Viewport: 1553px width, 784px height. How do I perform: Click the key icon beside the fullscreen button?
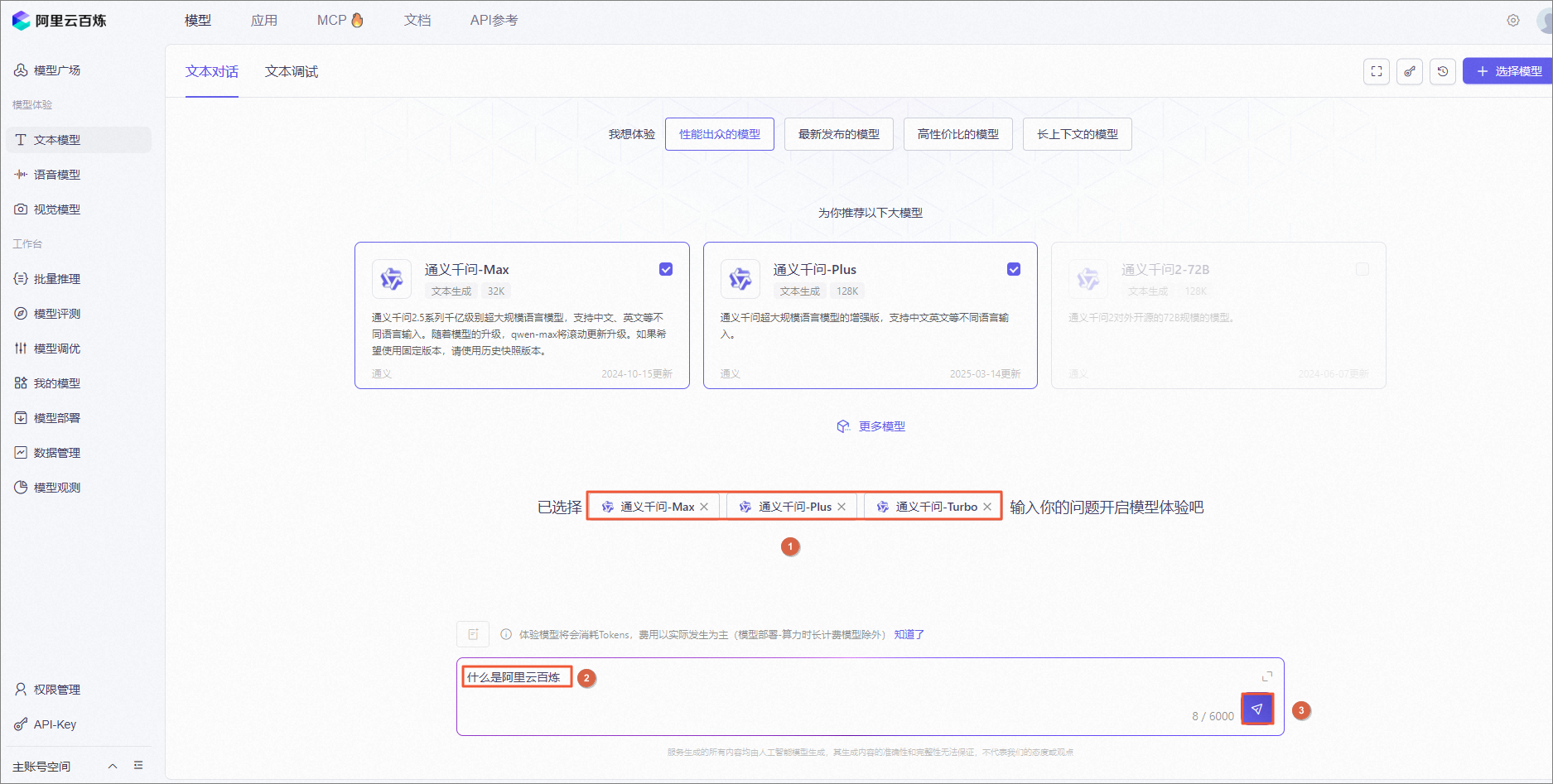(x=1410, y=71)
